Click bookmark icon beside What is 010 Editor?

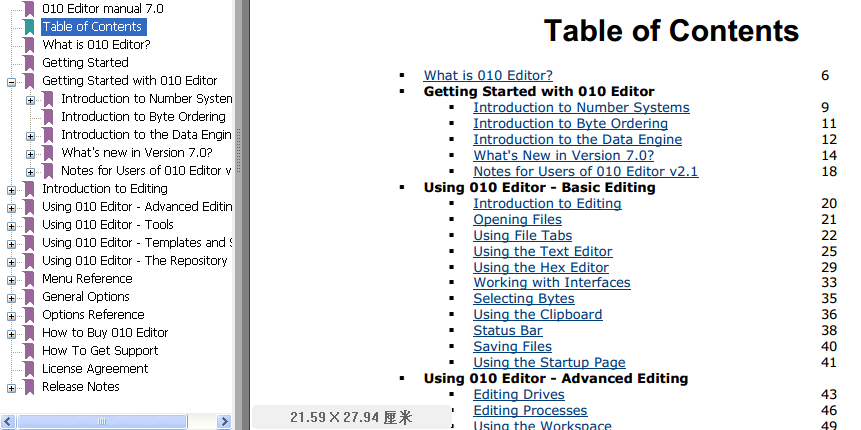pos(29,45)
